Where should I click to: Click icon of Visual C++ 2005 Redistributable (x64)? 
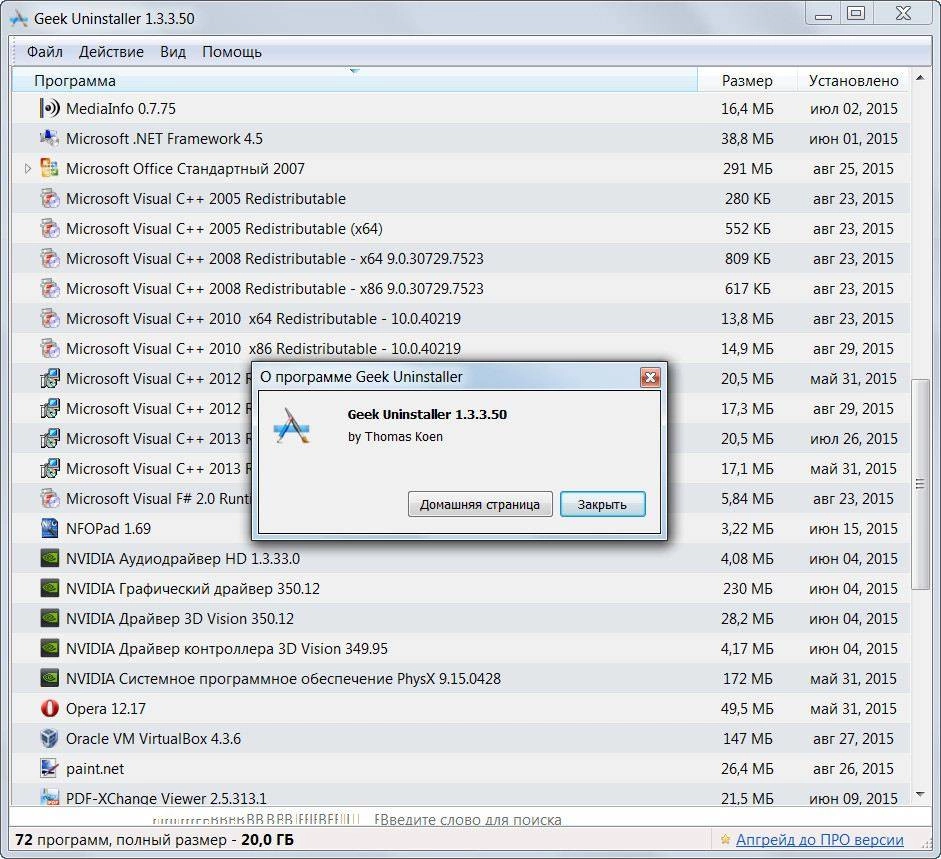point(50,229)
